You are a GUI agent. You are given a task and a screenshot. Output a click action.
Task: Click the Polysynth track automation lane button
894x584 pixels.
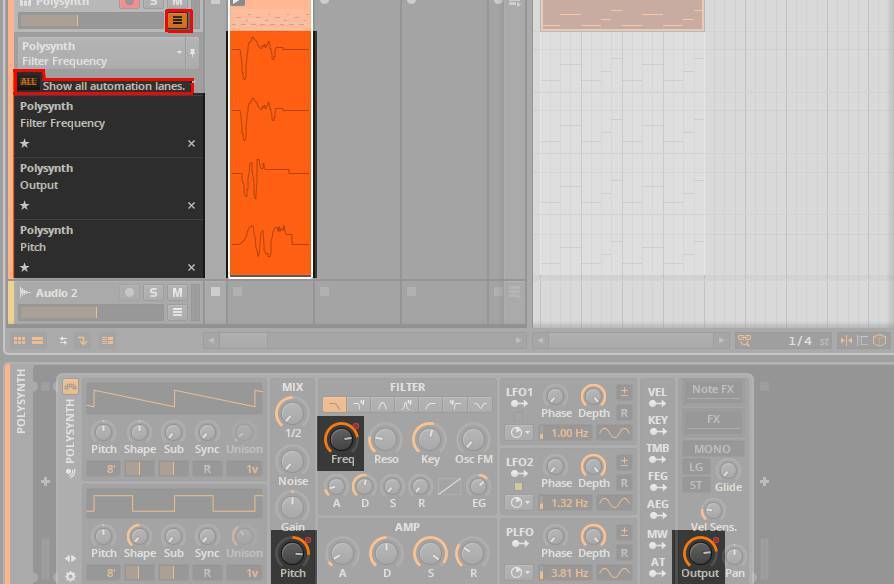(x=178, y=20)
